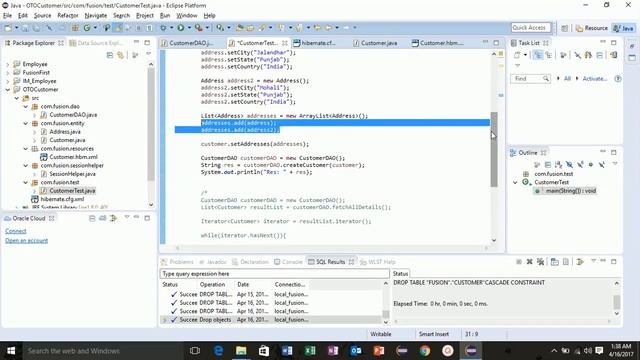Click the Windows Start button

point(11,351)
